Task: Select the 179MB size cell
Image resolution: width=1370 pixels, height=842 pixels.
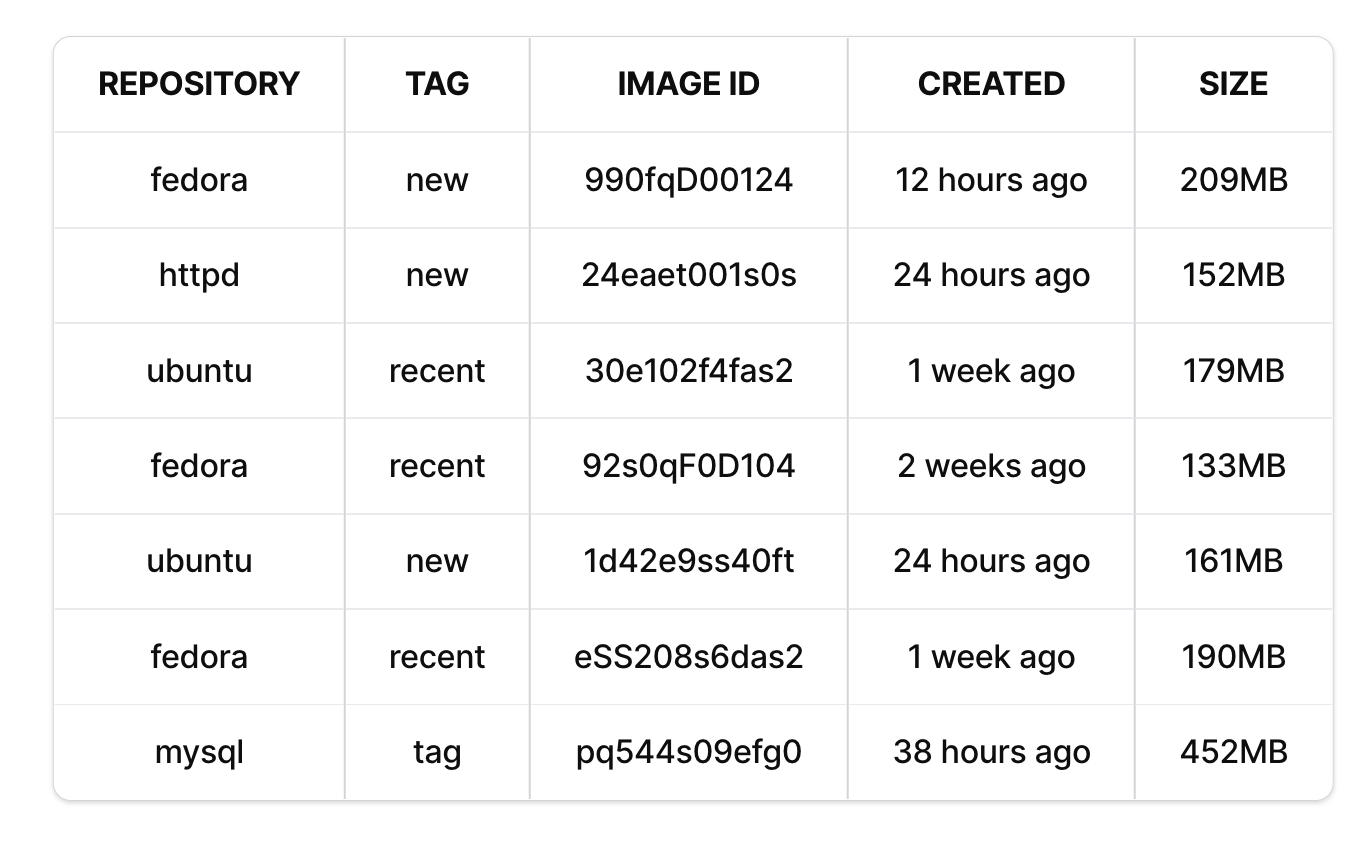Action: (1233, 371)
